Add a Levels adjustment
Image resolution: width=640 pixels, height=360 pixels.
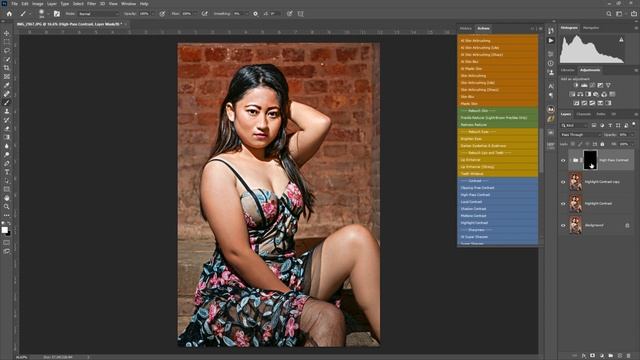point(584,85)
